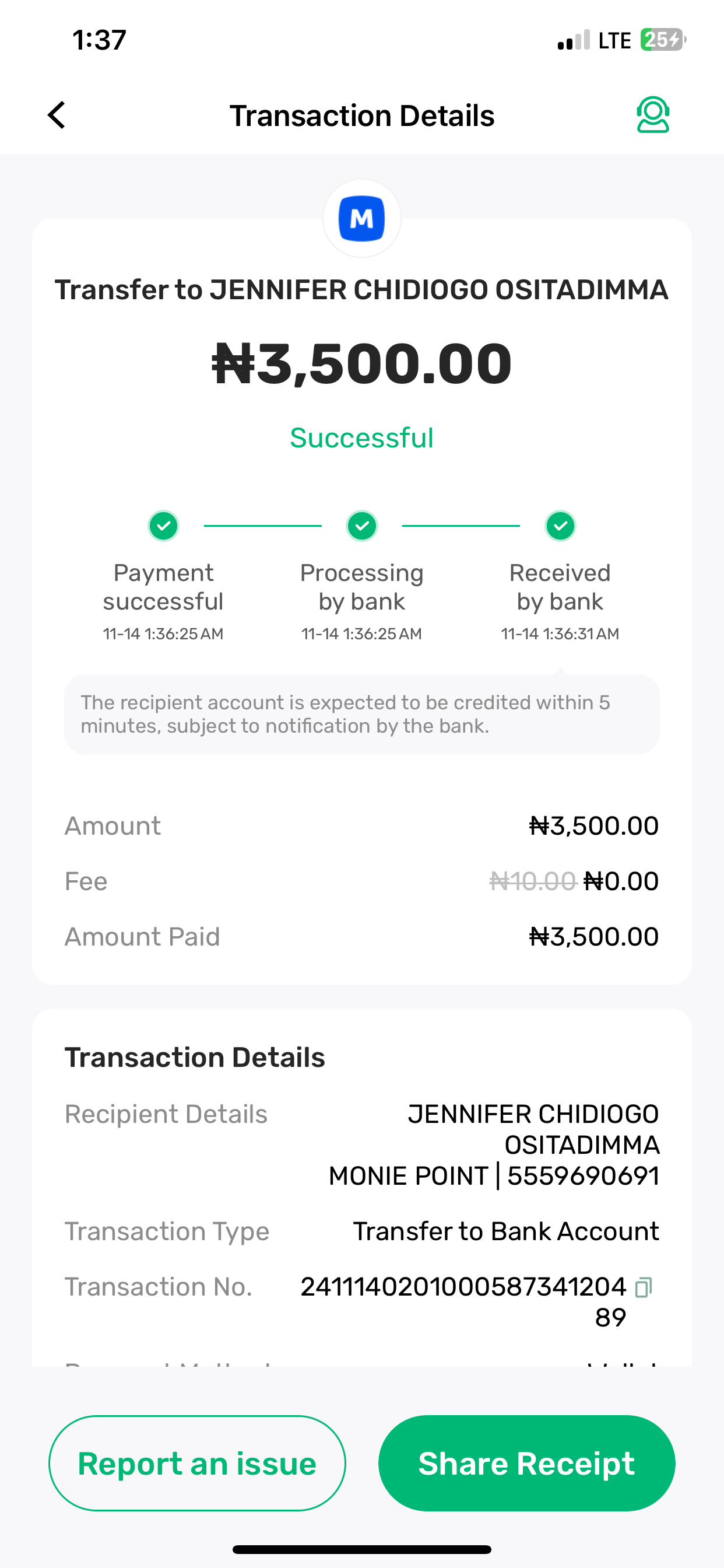This screenshot has height=1568, width=724.
Task: Tap the Amount Paid row value
Action: [594, 937]
